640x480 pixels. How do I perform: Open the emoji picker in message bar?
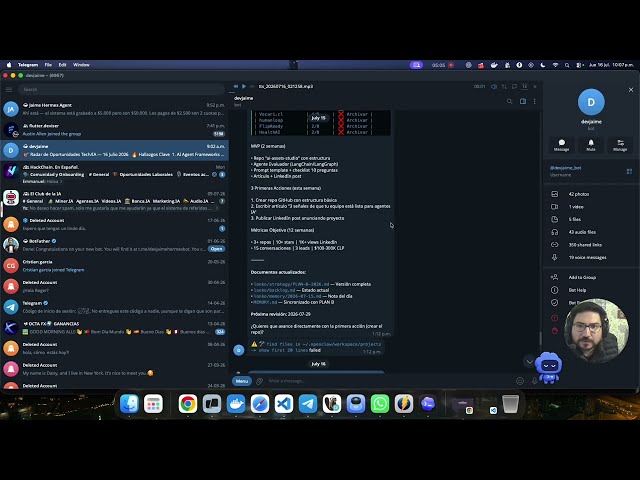[520, 381]
